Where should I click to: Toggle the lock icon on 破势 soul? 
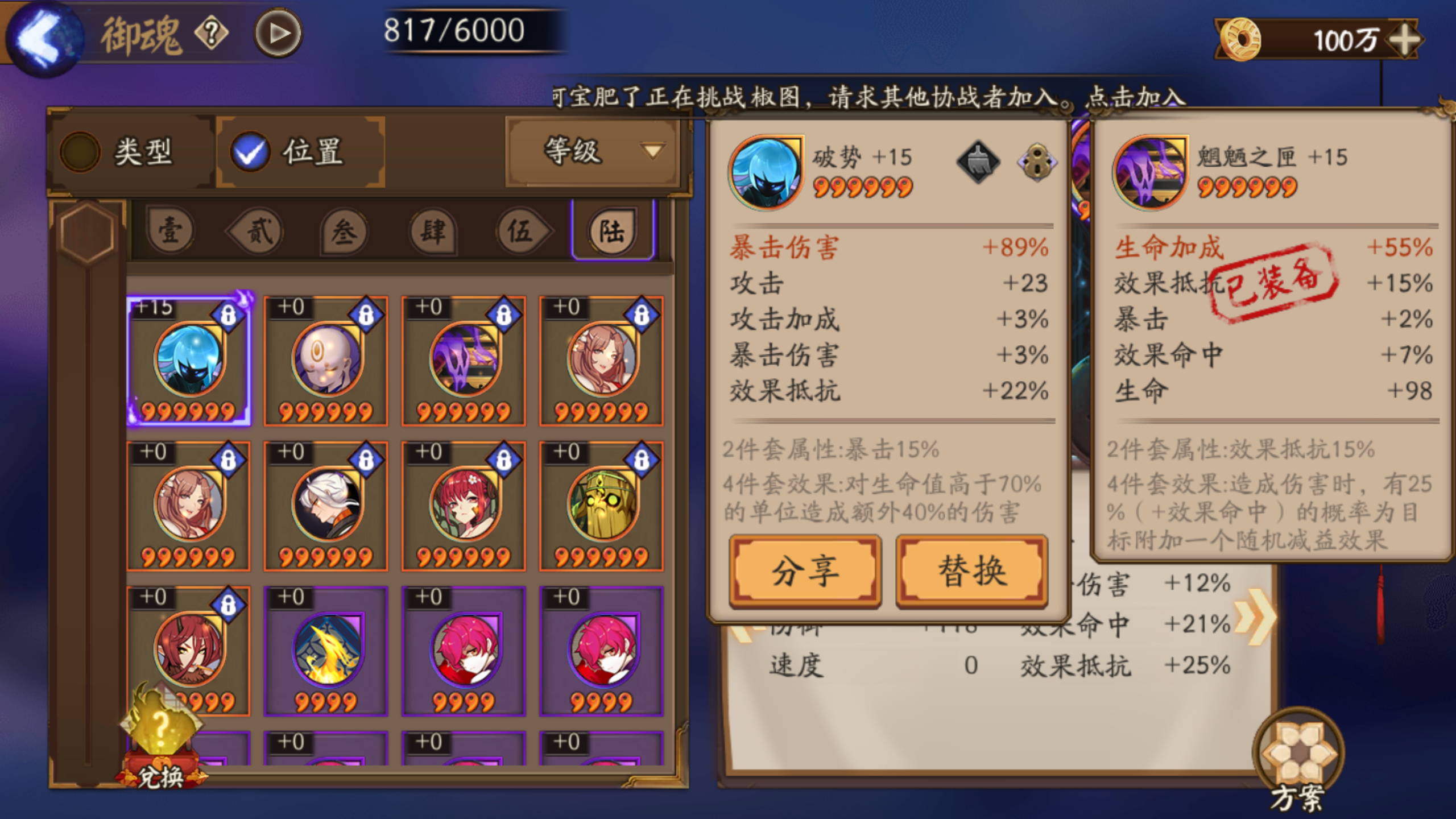tap(1037, 162)
